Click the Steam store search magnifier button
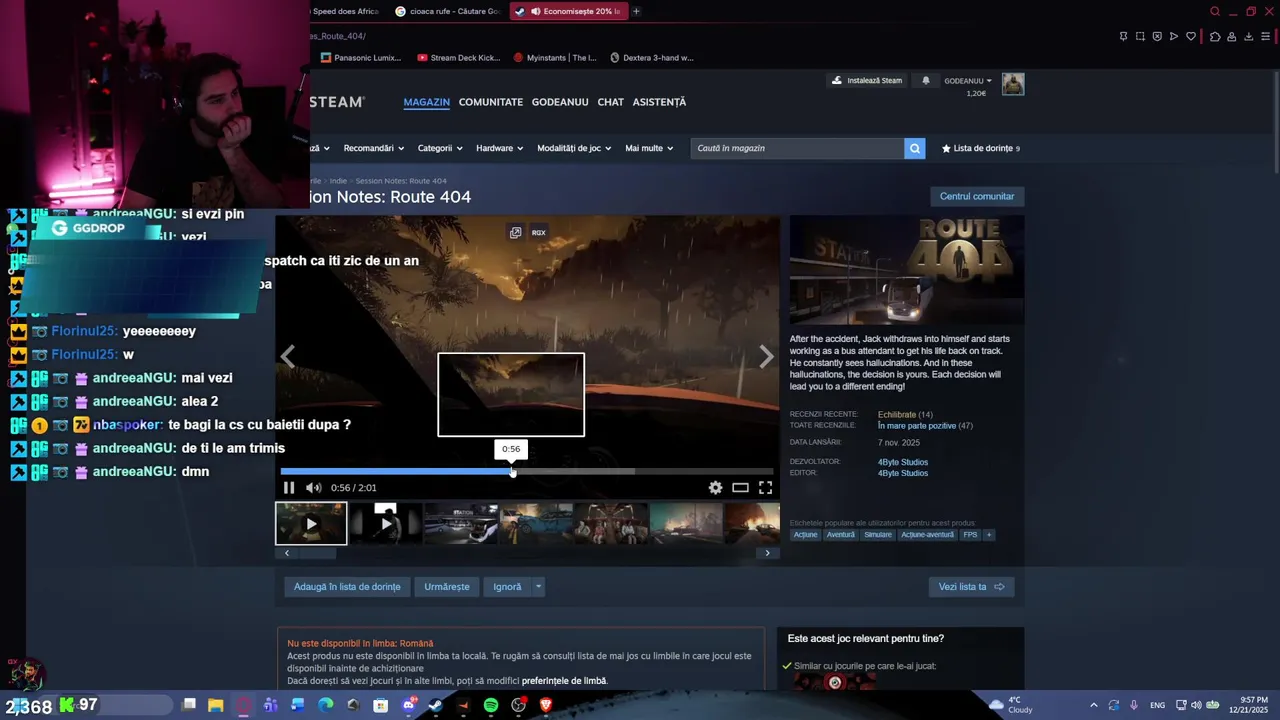Image resolution: width=1280 pixels, height=720 pixels. [914, 148]
